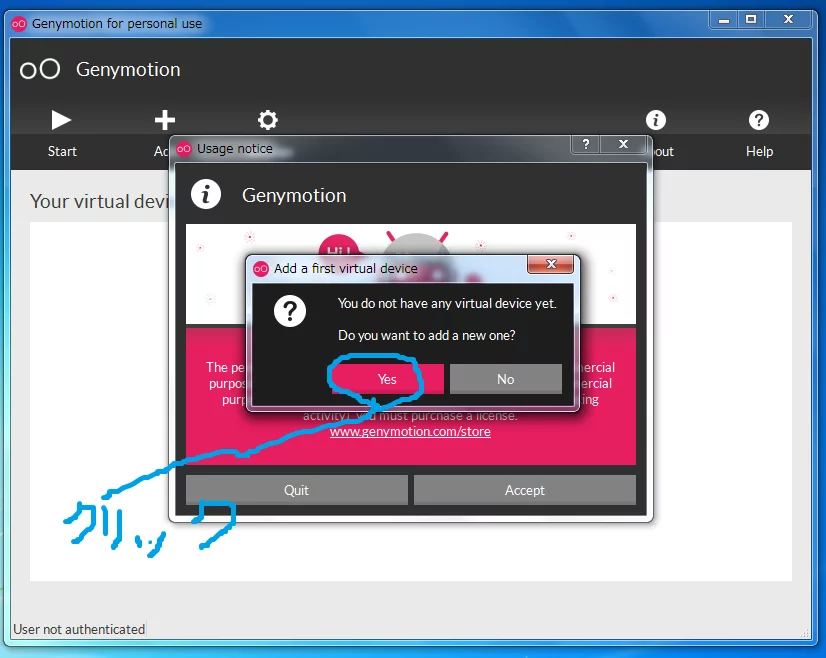The height and width of the screenshot is (658, 826).
Task: Open Help via the question mark icon
Action: click(x=759, y=120)
